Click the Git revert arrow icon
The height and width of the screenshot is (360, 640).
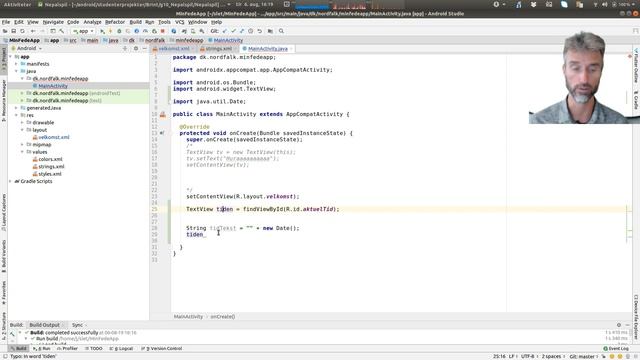pos(260,31)
